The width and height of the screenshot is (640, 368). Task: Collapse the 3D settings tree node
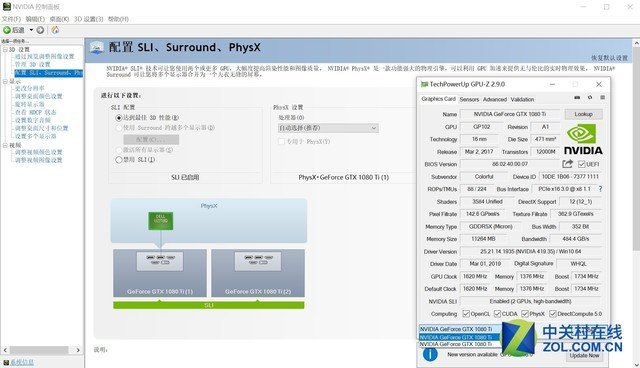5,49
